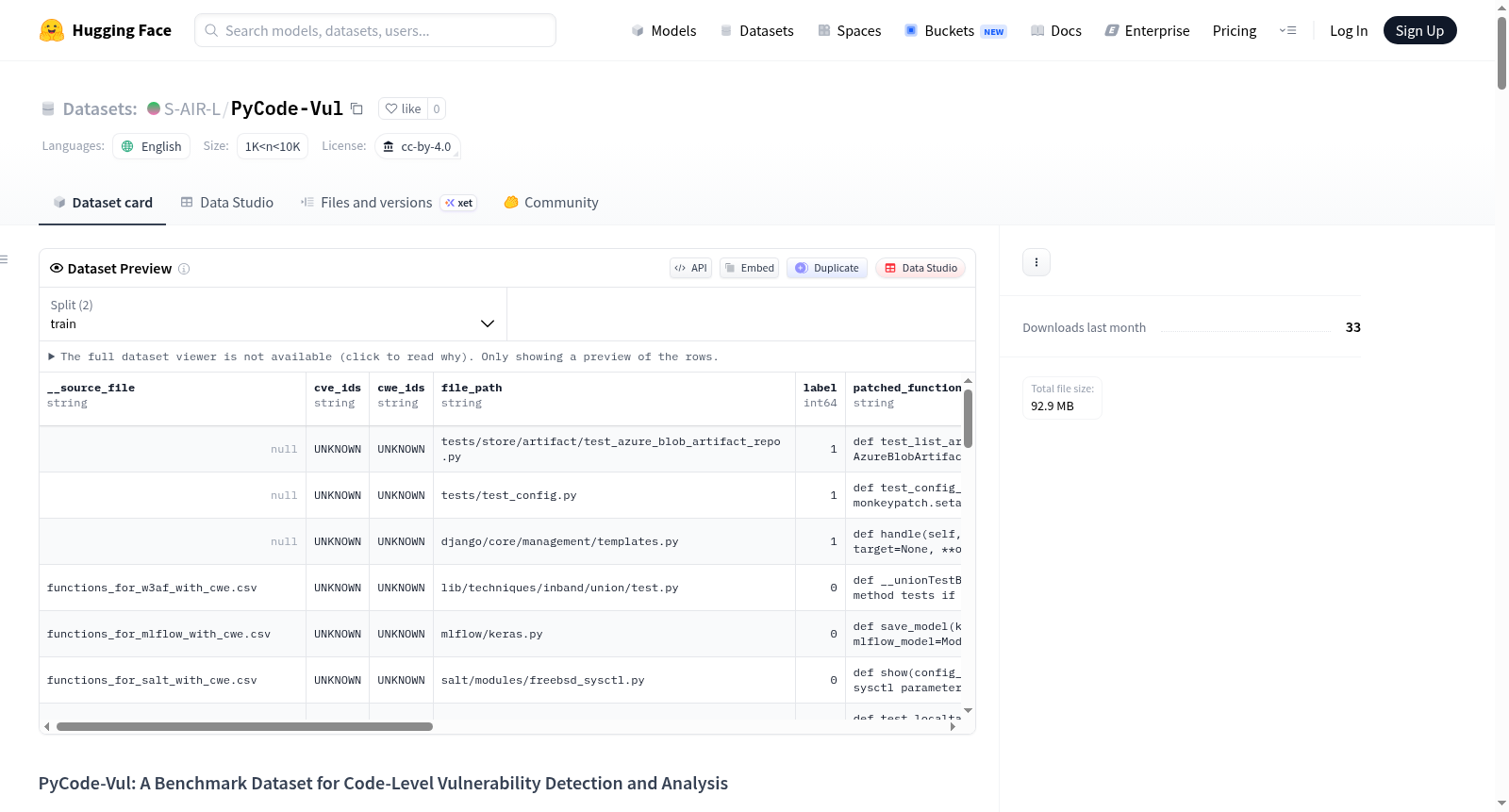Click the Datasets breadcrumb database icon
This screenshot has height=812, width=1509.
coord(48,108)
